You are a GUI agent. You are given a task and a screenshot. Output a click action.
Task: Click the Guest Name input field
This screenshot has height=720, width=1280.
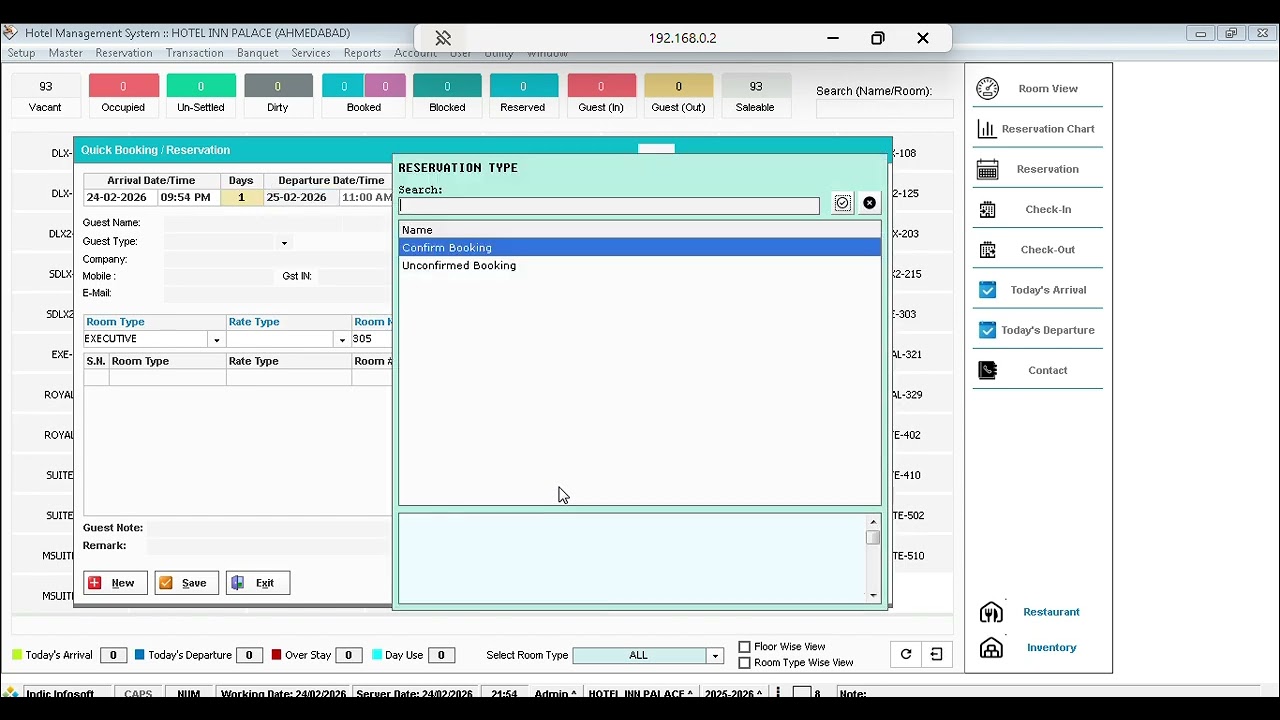point(277,223)
